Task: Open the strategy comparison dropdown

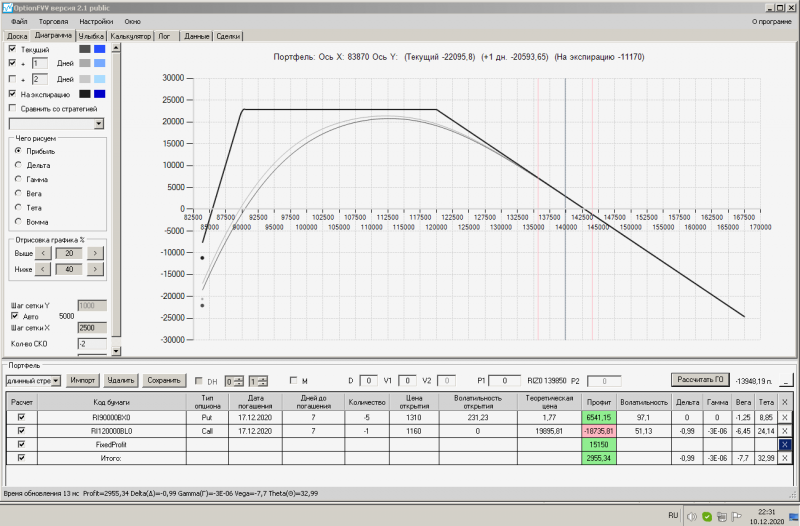Action: [98, 123]
